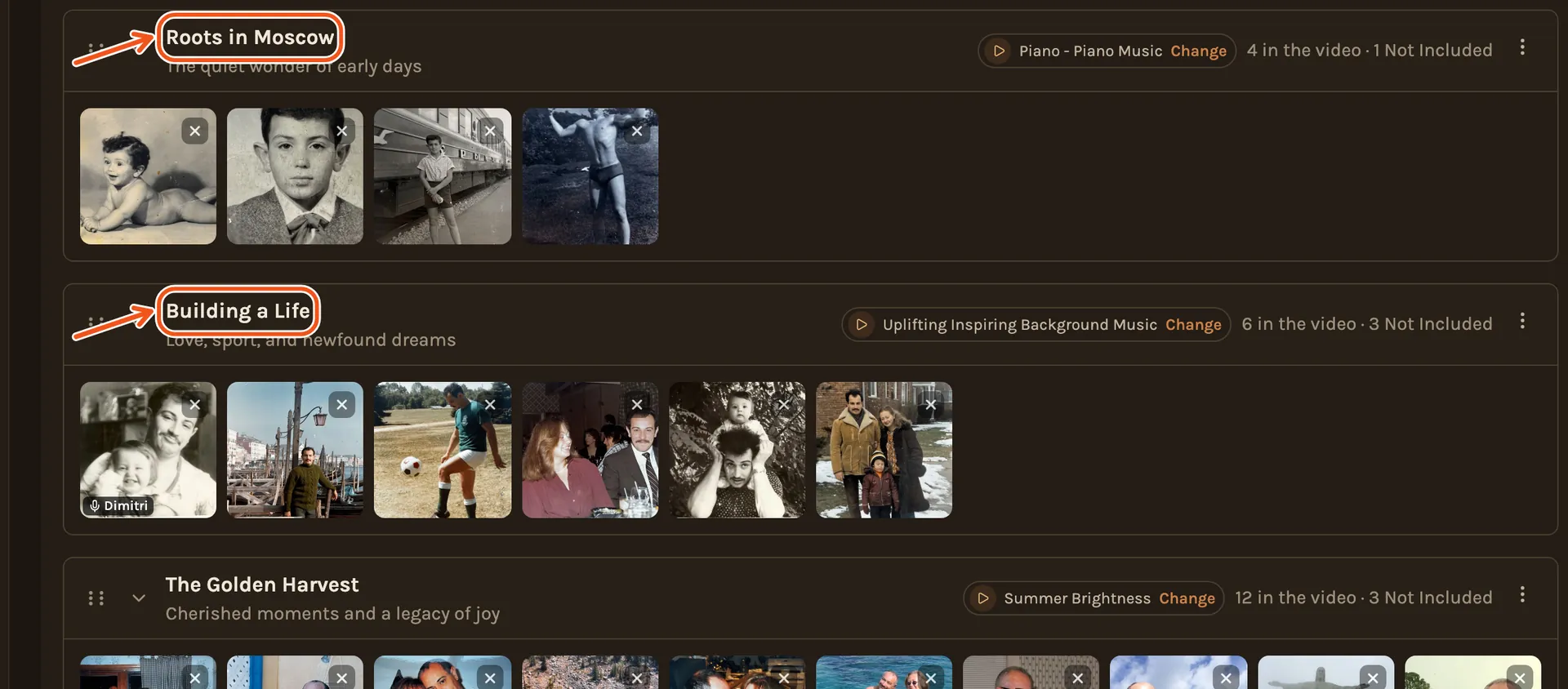Viewport: 1568px width, 689px height.
Task: Change the Uplifting Inspiring Background Music track
Action: click(1193, 324)
